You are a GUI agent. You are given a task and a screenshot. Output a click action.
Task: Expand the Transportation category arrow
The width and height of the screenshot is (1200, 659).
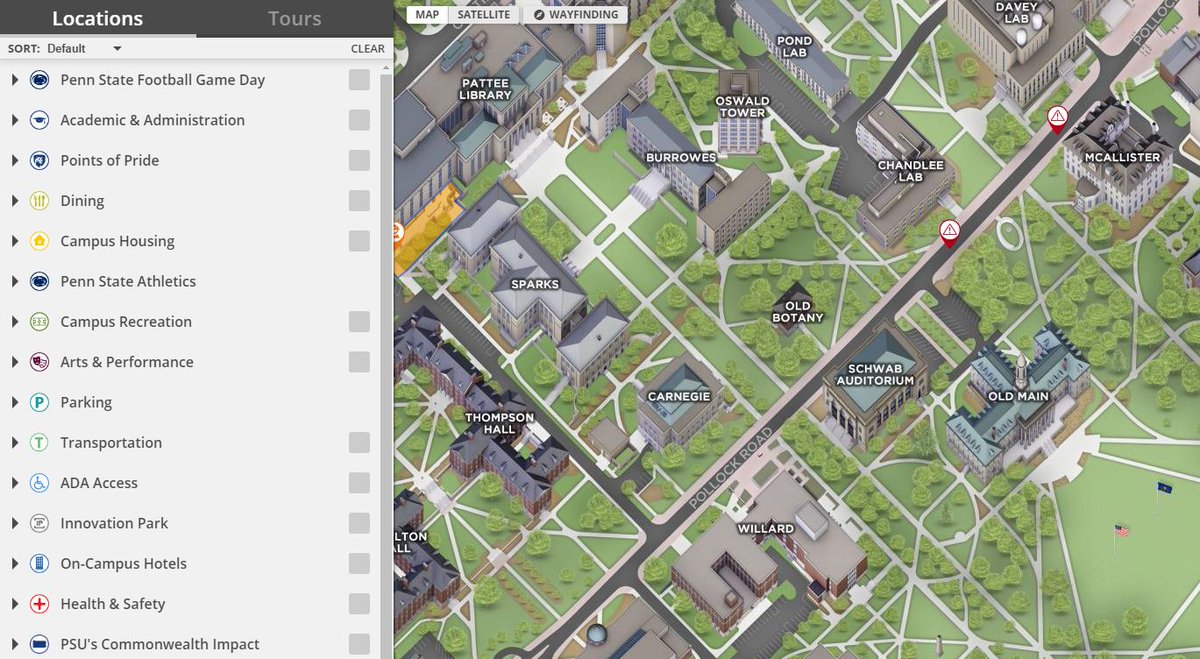click(x=15, y=443)
